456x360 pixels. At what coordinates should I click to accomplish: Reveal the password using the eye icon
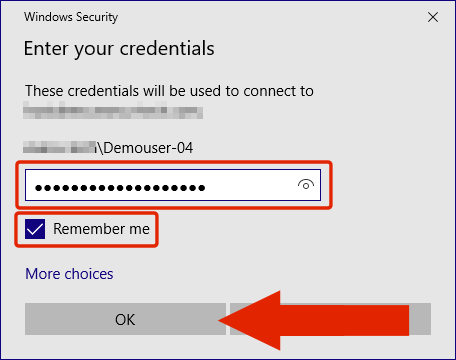pyautogui.click(x=306, y=185)
